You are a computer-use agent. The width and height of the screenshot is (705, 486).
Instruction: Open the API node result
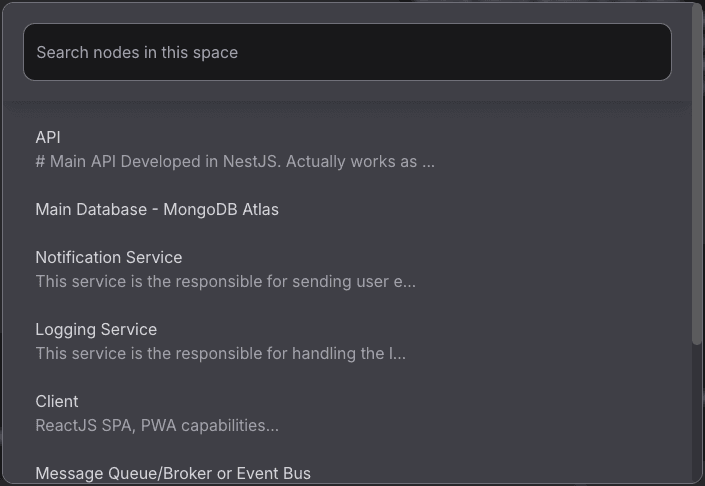click(x=347, y=149)
